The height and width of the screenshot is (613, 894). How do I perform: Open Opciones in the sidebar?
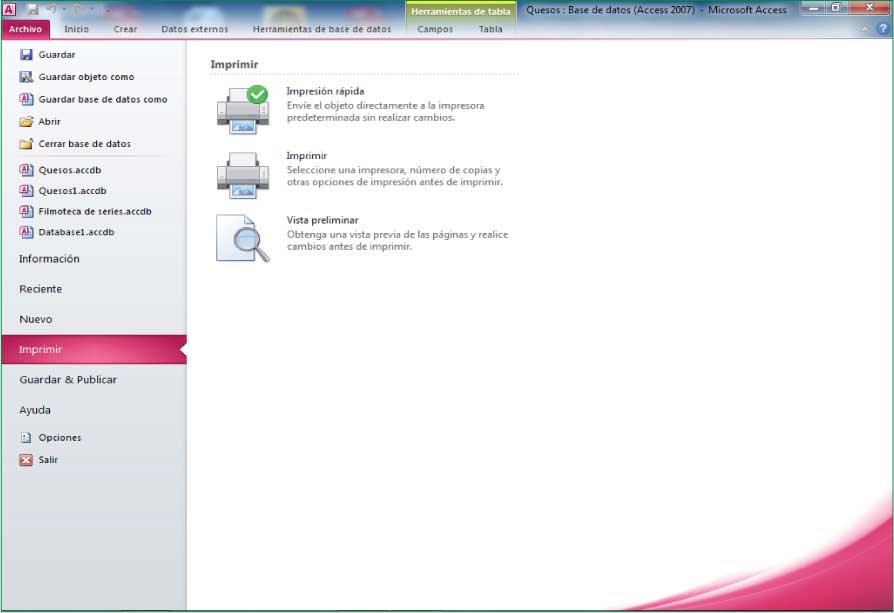coord(60,438)
